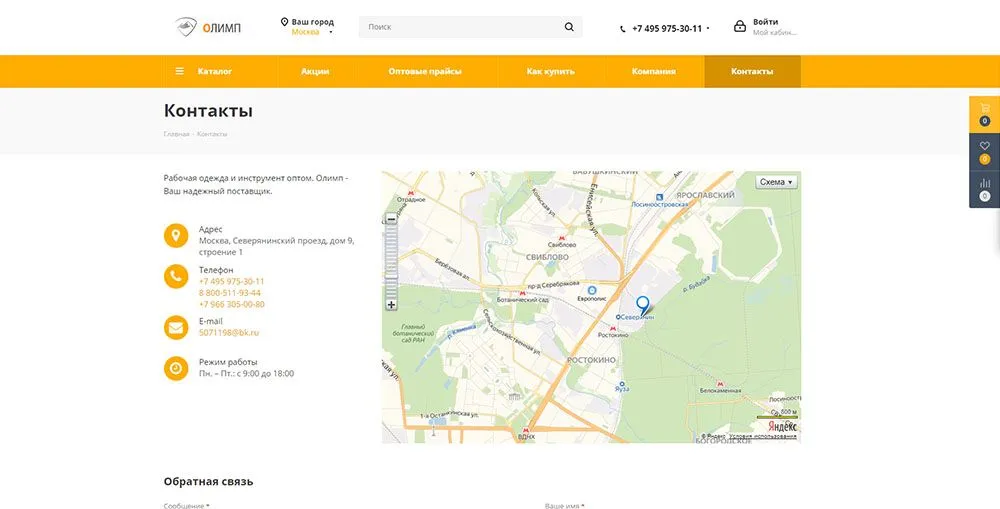The image size is (1000, 509).
Task: Open the compare chart side icon
Action: (984, 184)
